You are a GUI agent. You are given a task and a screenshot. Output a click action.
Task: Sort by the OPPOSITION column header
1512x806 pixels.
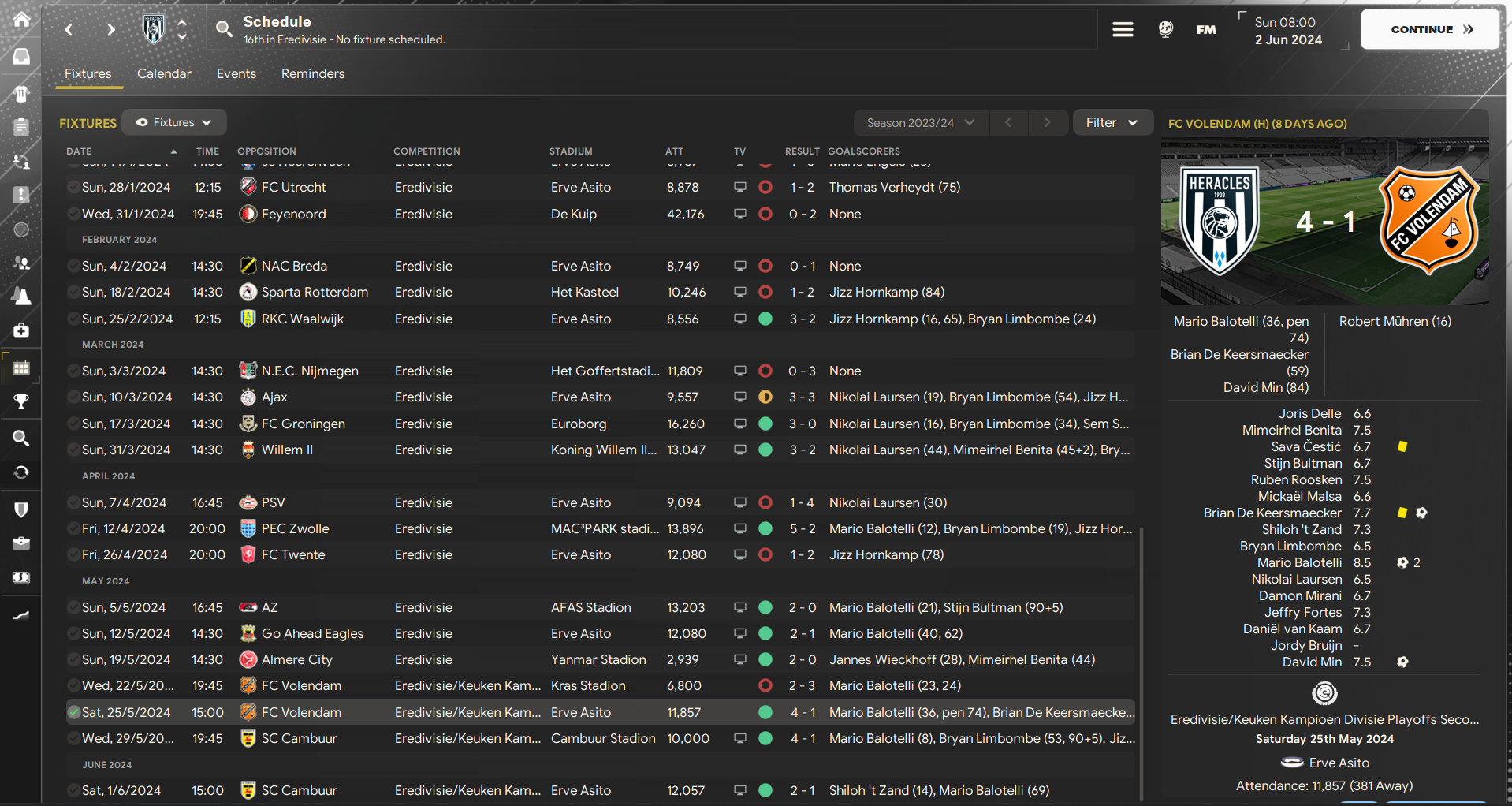click(266, 151)
